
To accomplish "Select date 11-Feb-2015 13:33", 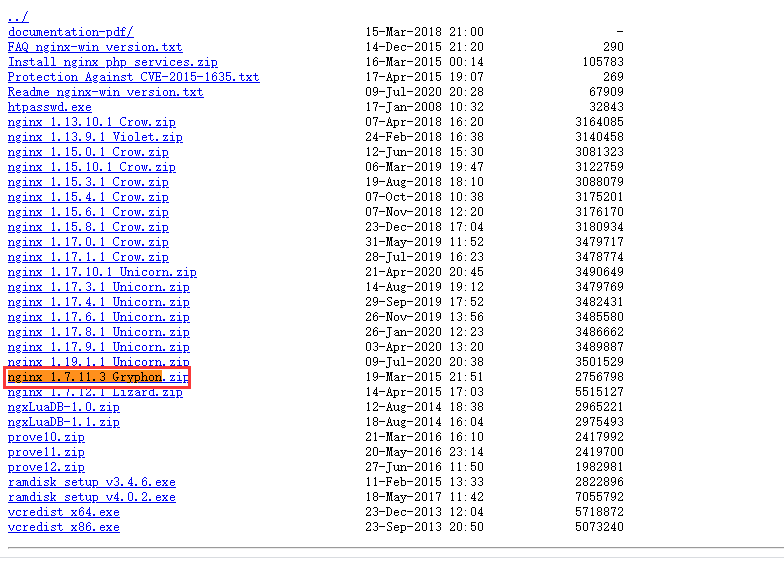I will tap(424, 482).
